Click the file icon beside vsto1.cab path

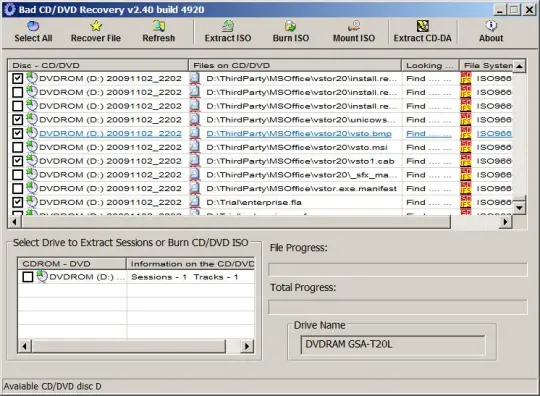click(x=195, y=161)
